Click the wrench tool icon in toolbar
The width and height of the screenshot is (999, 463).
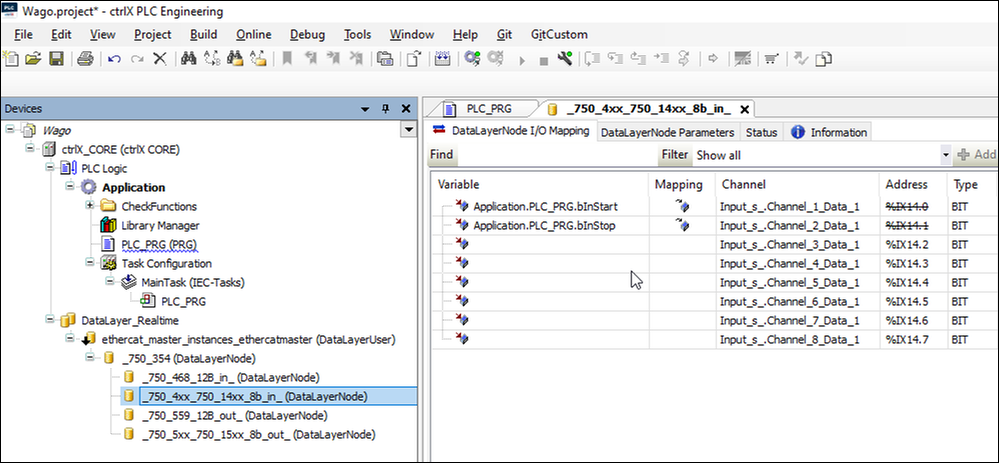(565, 59)
